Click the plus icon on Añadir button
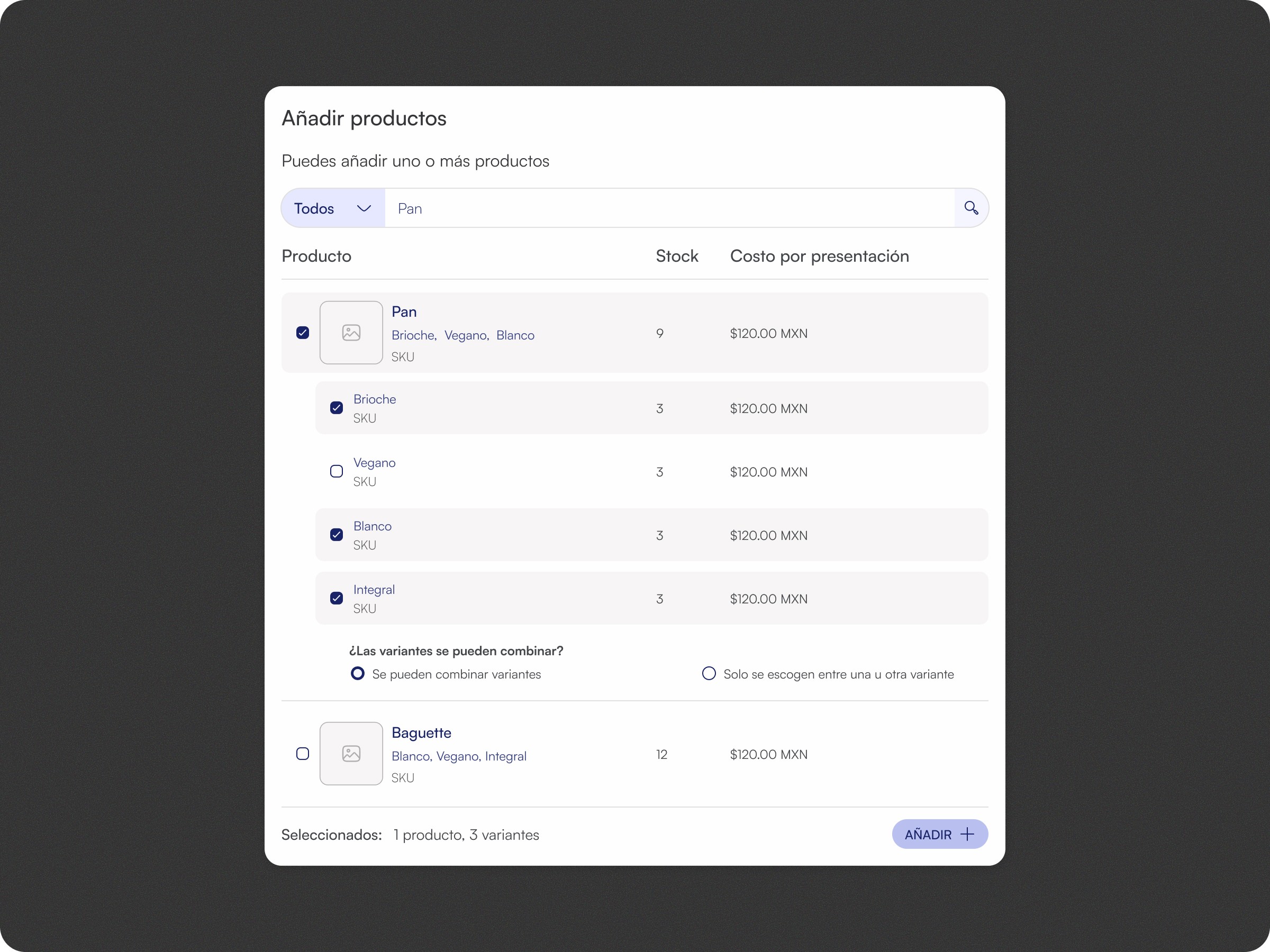Image resolution: width=1270 pixels, height=952 pixels. 967,835
